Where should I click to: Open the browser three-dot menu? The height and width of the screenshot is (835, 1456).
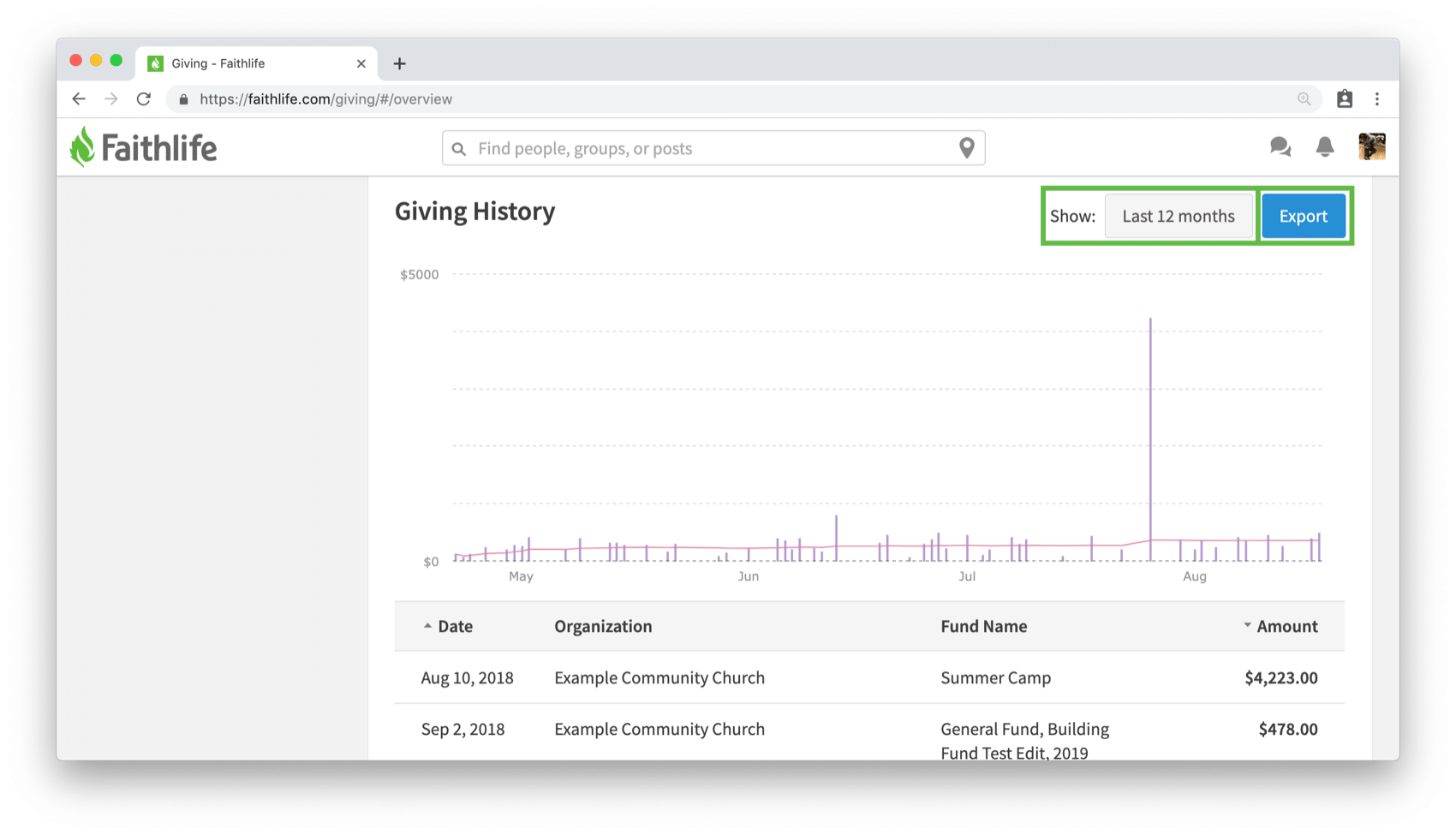click(x=1377, y=99)
